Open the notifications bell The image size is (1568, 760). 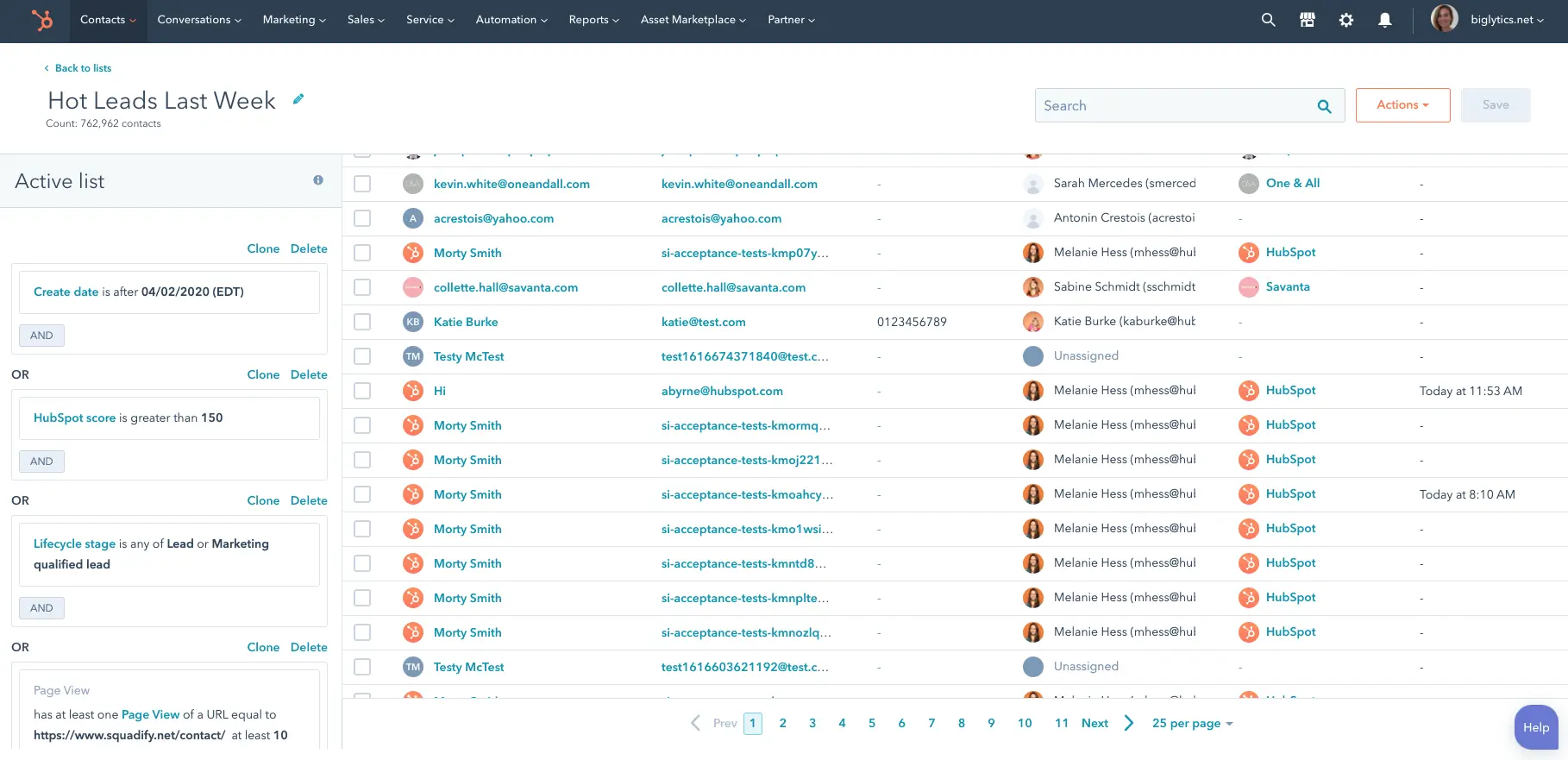pos(1384,20)
